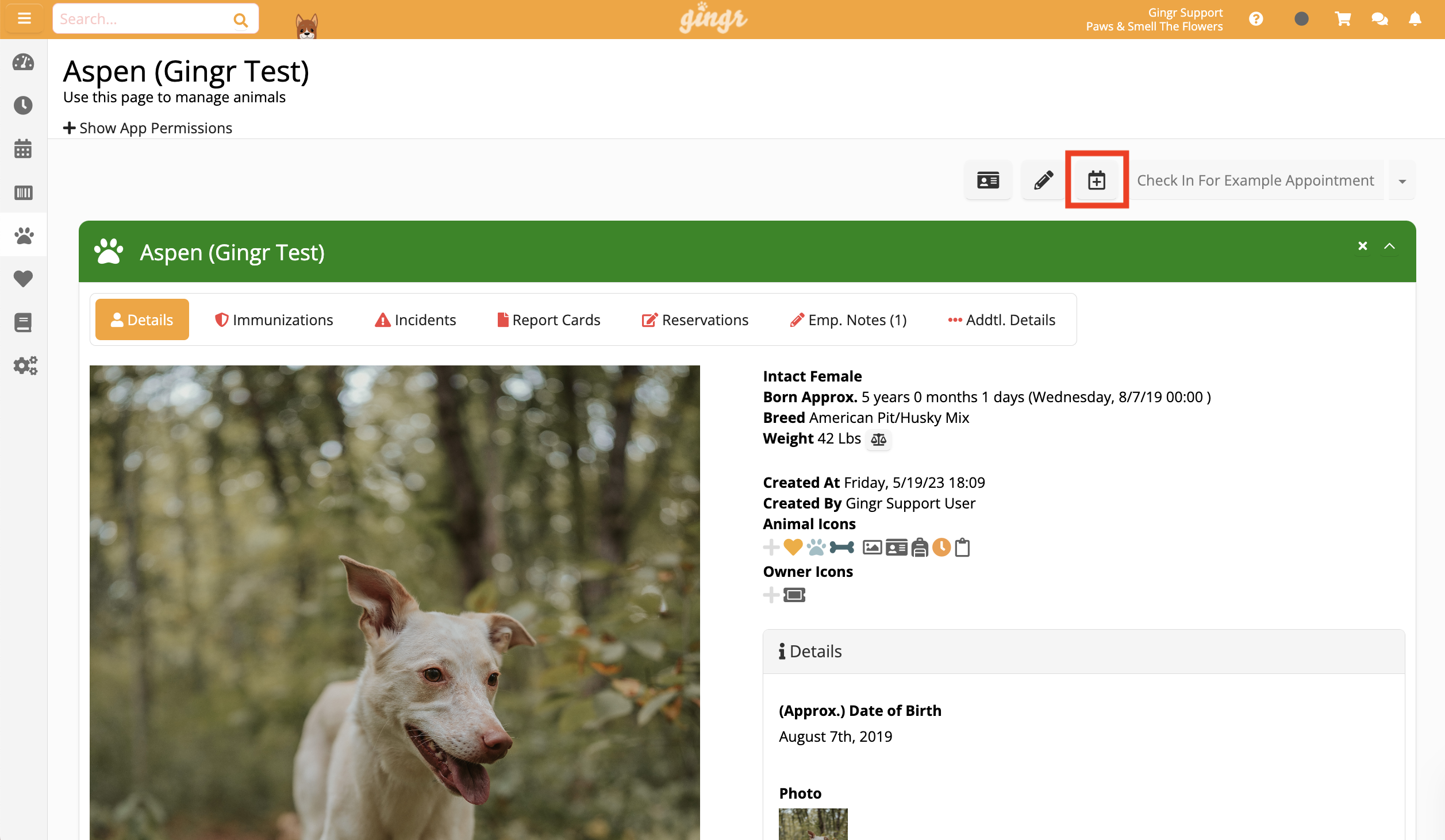Click the weight scale icon
The height and width of the screenshot is (840, 1445).
878,440
